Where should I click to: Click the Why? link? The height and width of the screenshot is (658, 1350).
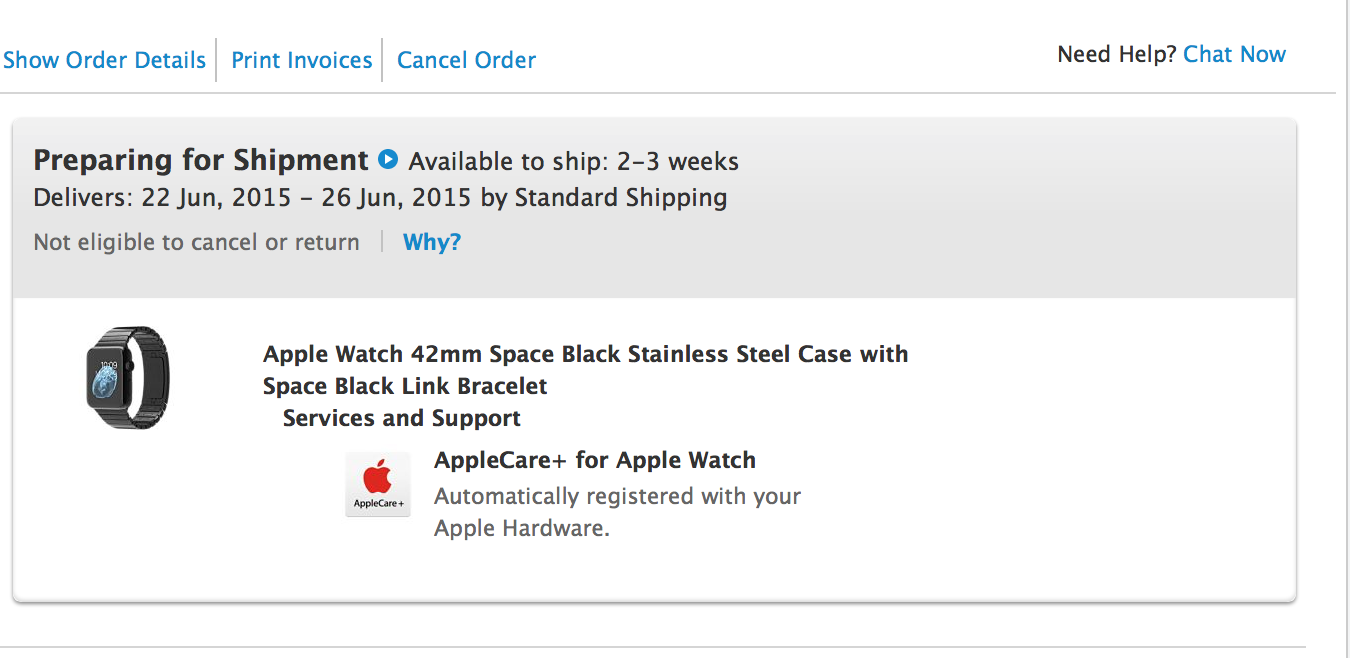pyautogui.click(x=432, y=242)
